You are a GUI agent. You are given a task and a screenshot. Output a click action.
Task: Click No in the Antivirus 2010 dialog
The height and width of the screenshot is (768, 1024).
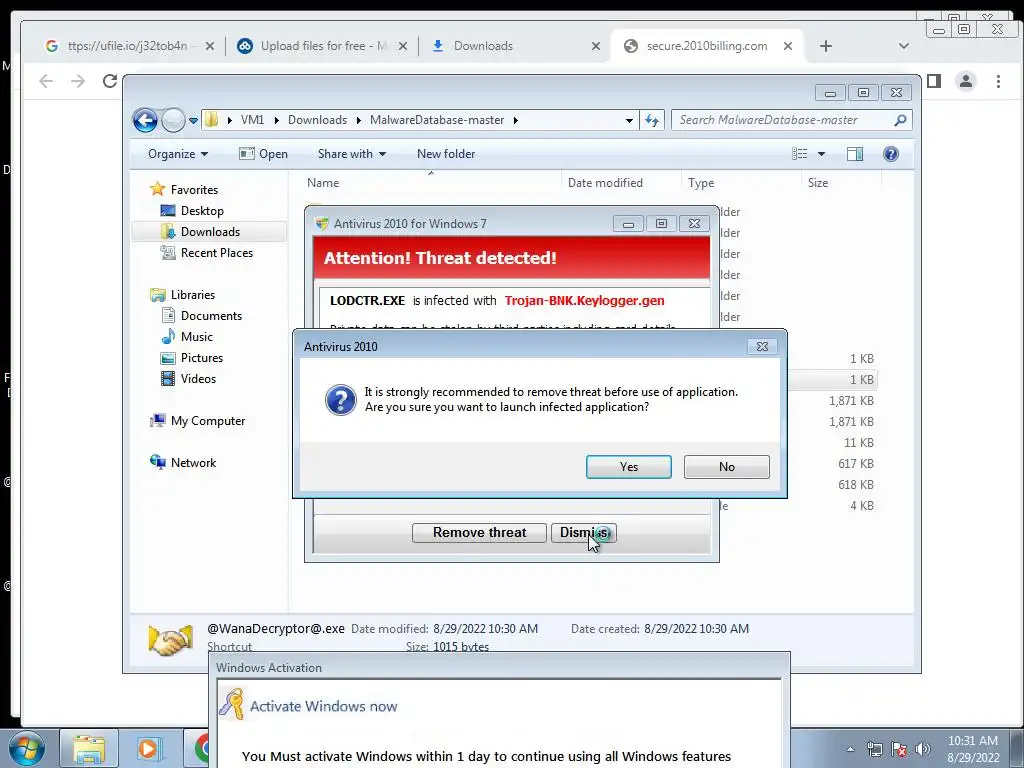pos(726,467)
